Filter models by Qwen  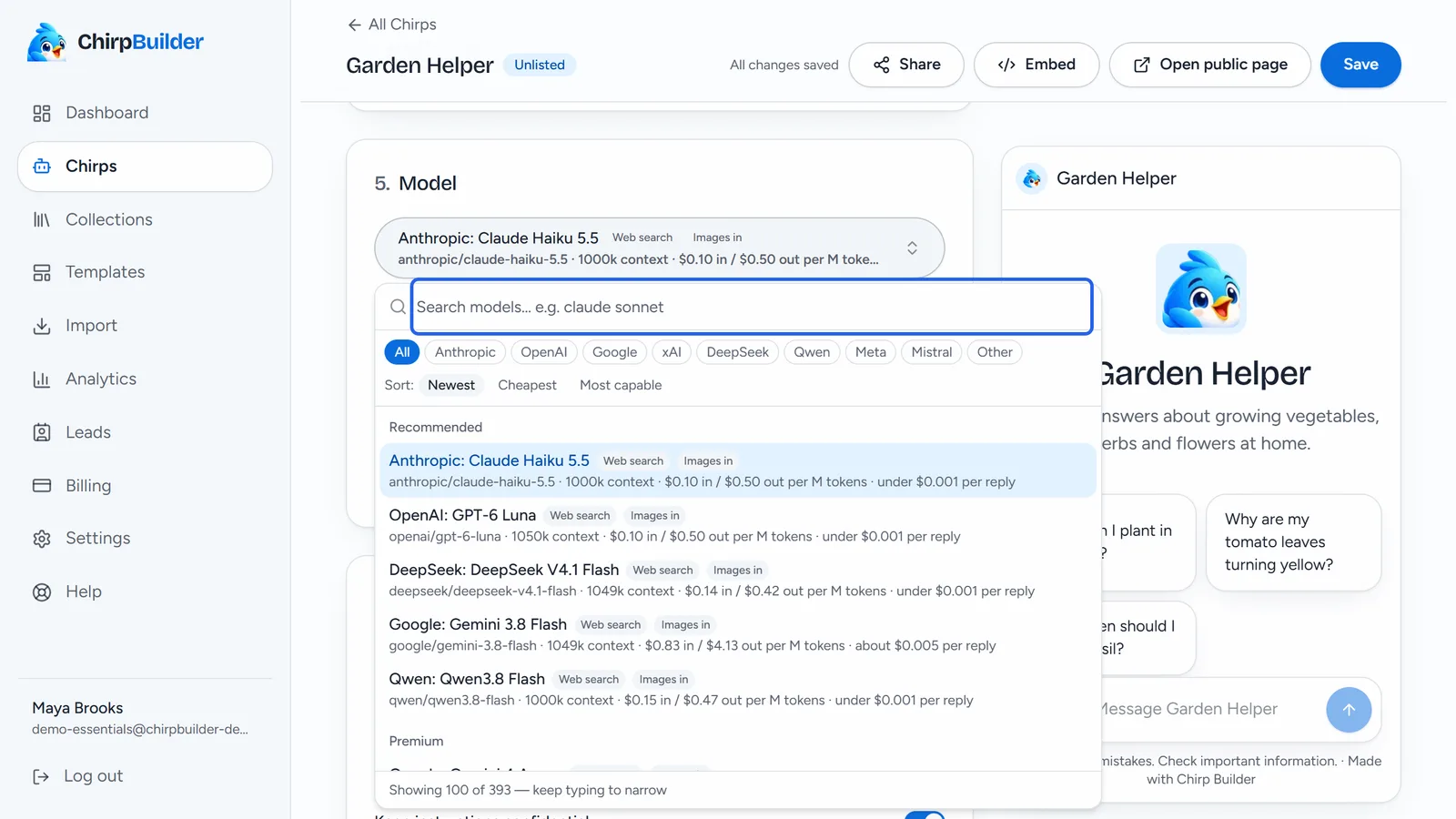pos(812,352)
